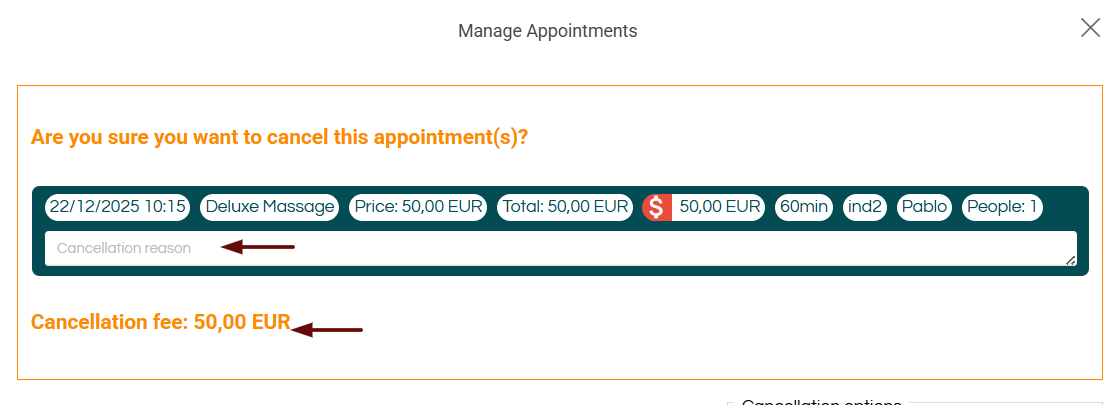Screen dimensions: 1113x405
Task: Click the Cancellation fee: 50,00 EUR text
Action: point(160,322)
